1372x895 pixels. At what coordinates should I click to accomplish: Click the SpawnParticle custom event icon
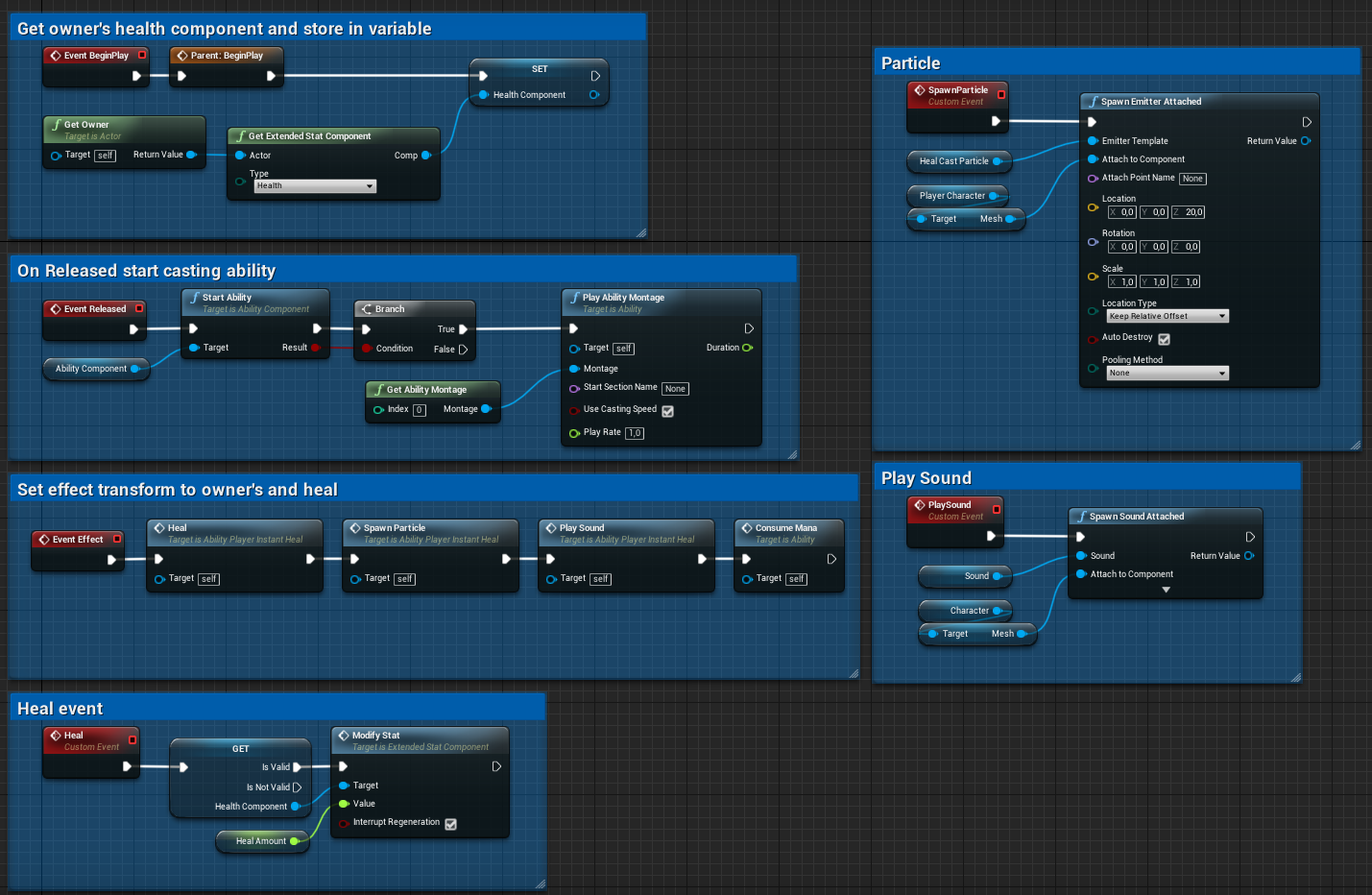tap(920, 90)
